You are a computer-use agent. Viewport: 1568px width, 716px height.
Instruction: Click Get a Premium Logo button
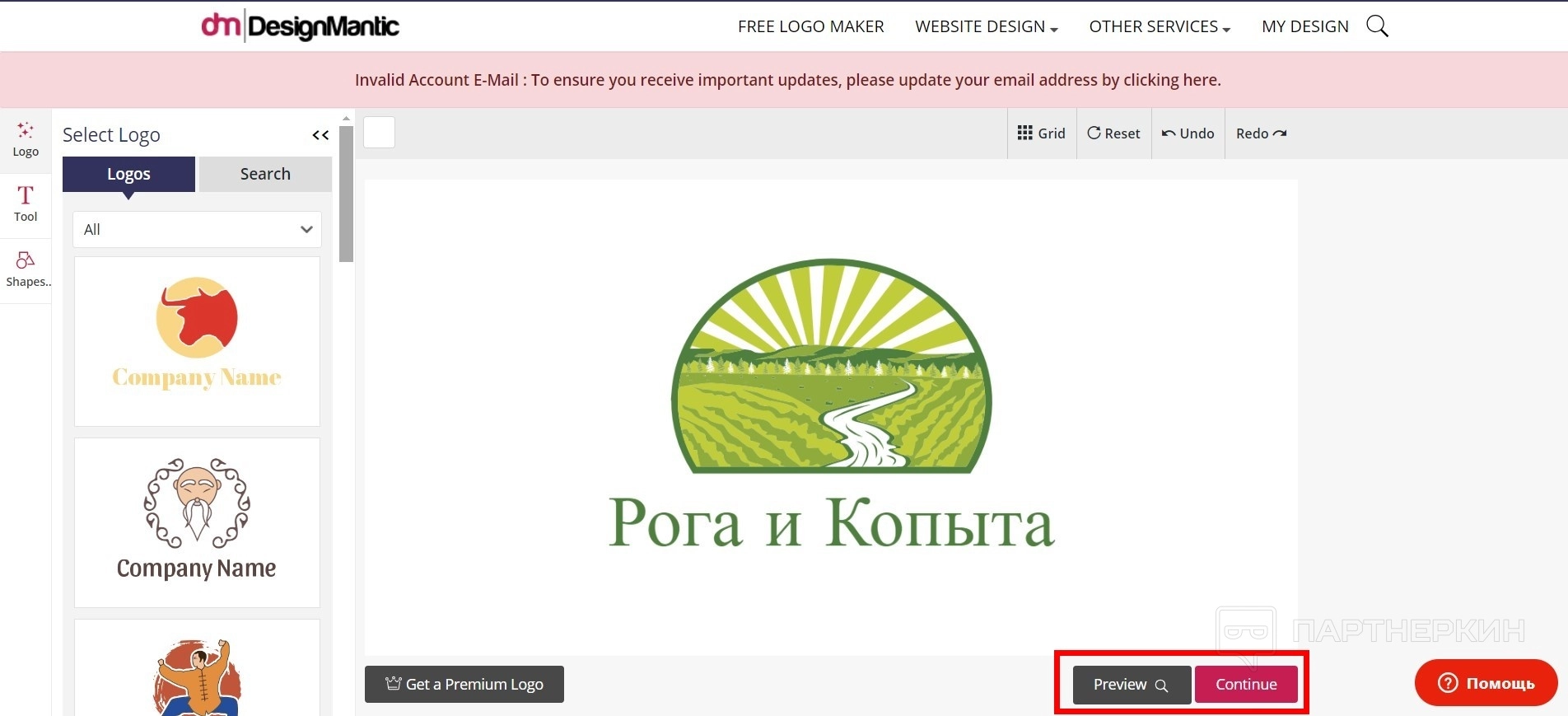click(464, 684)
